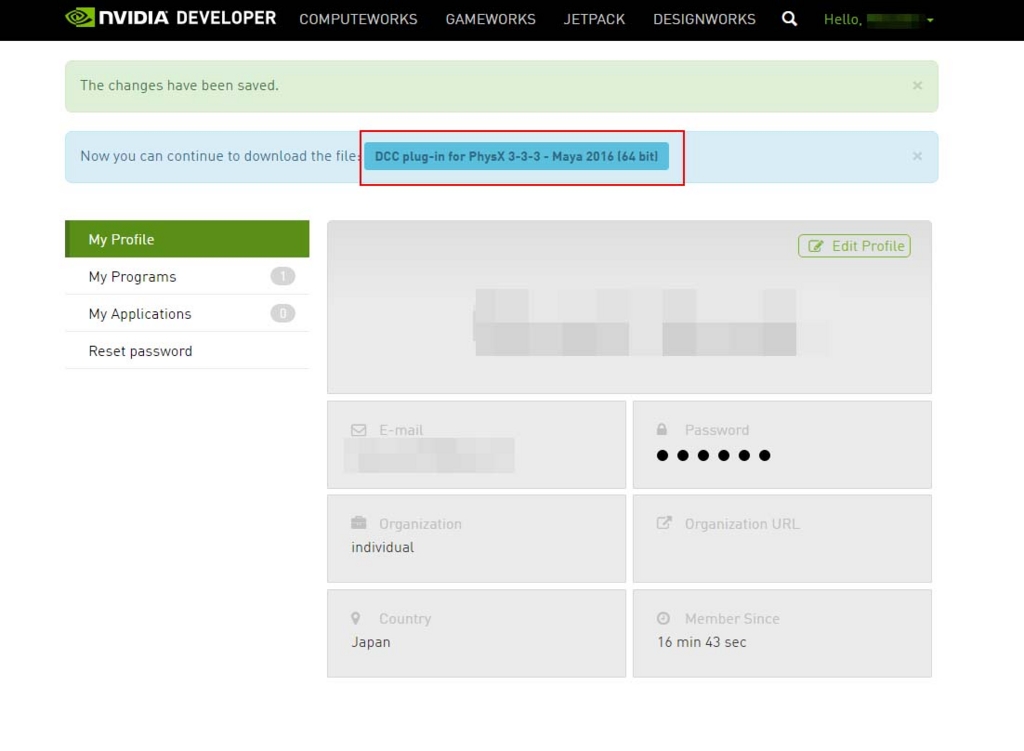Click the Member Since label
The width and height of the screenshot is (1024, 751).
732,618
